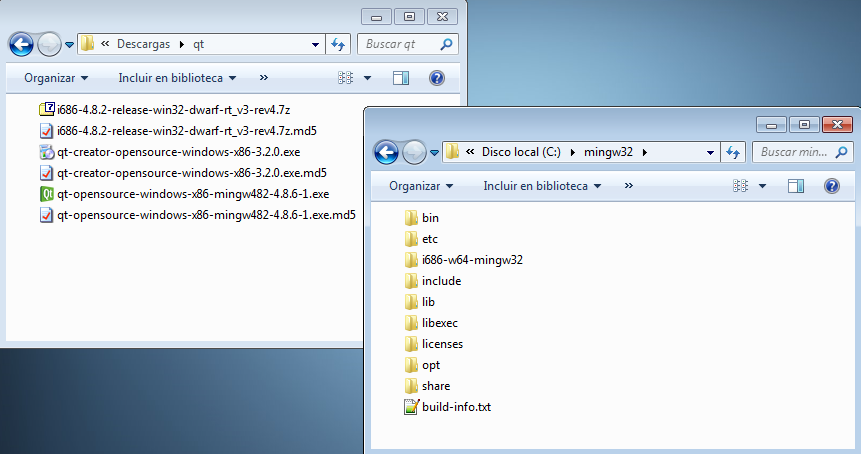Select the bin folder
Image resolution: width=861 pixels, height=454 pixels.
coord(422,218)
